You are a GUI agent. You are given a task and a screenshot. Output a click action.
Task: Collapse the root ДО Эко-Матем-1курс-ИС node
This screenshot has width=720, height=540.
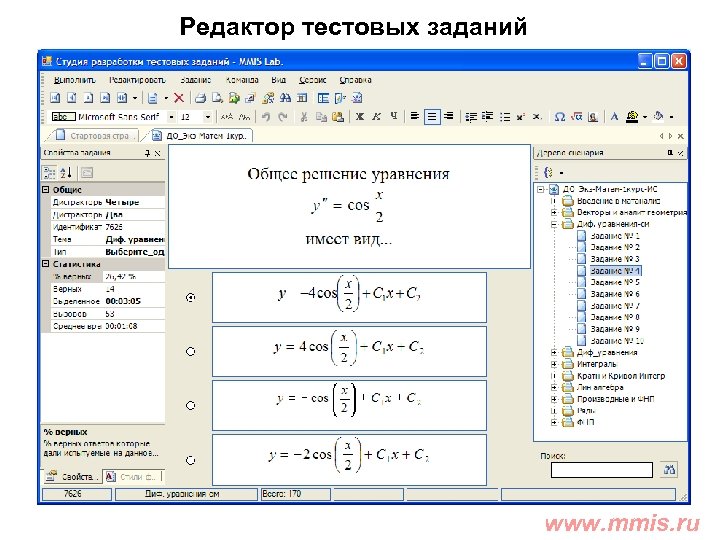tap(541, 189)
